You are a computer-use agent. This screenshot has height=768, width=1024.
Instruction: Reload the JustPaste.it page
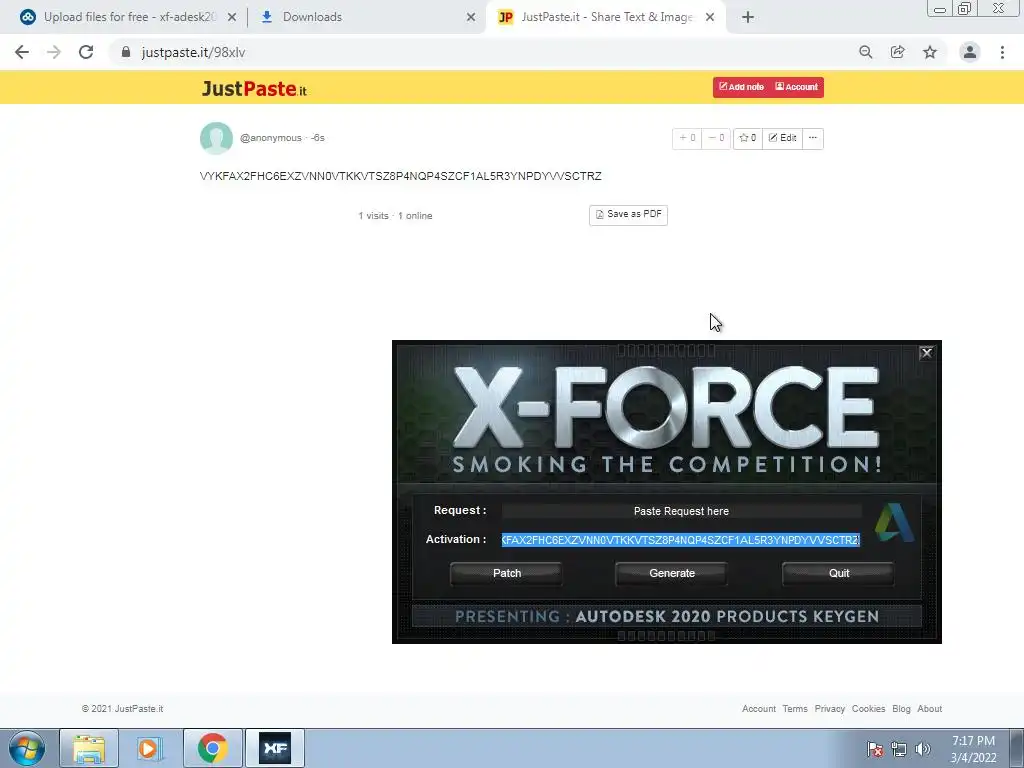coord(86,52)
